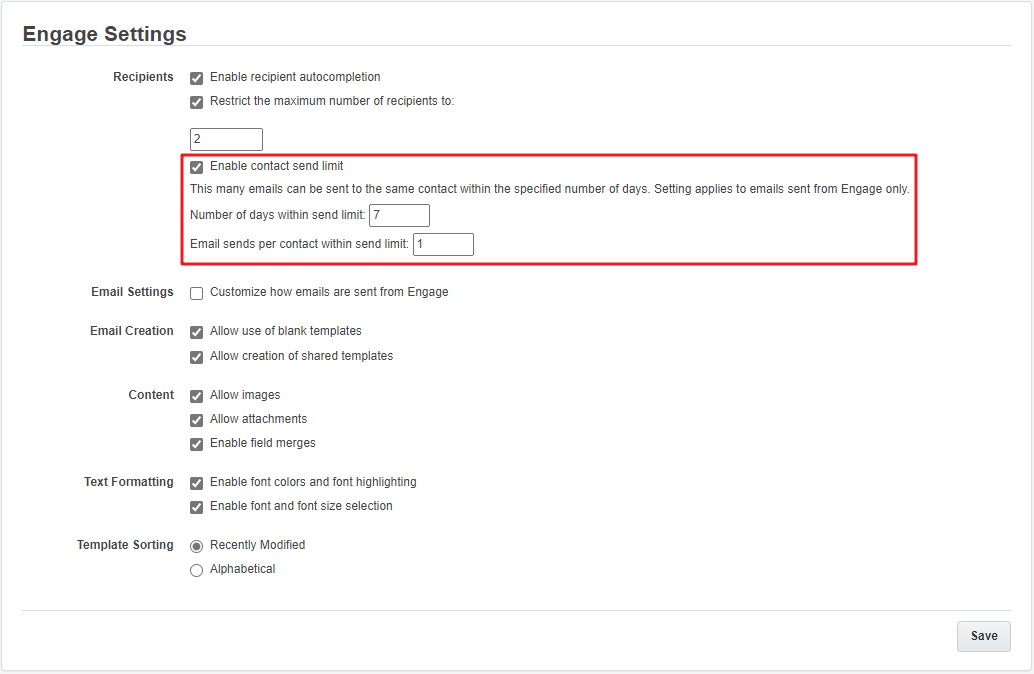
Task: Disable the Enable field merges checkbox
Action: click(x=197, y=444)
